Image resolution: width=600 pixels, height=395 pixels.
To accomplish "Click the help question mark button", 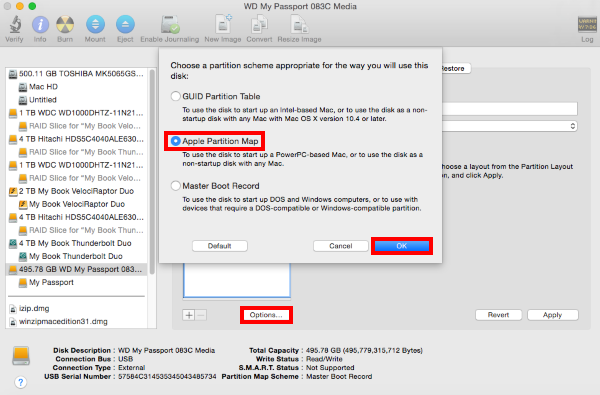I will pos(21,382).
